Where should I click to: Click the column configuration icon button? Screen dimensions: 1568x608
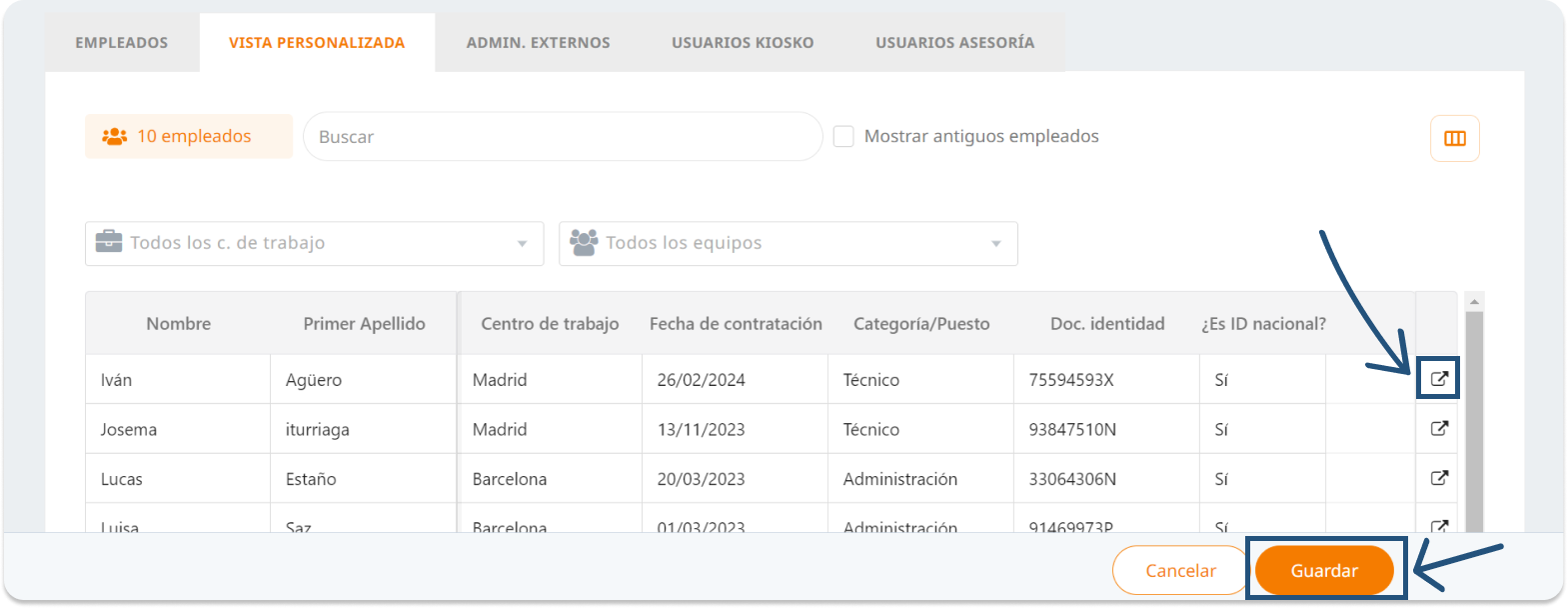point(1454,138)
